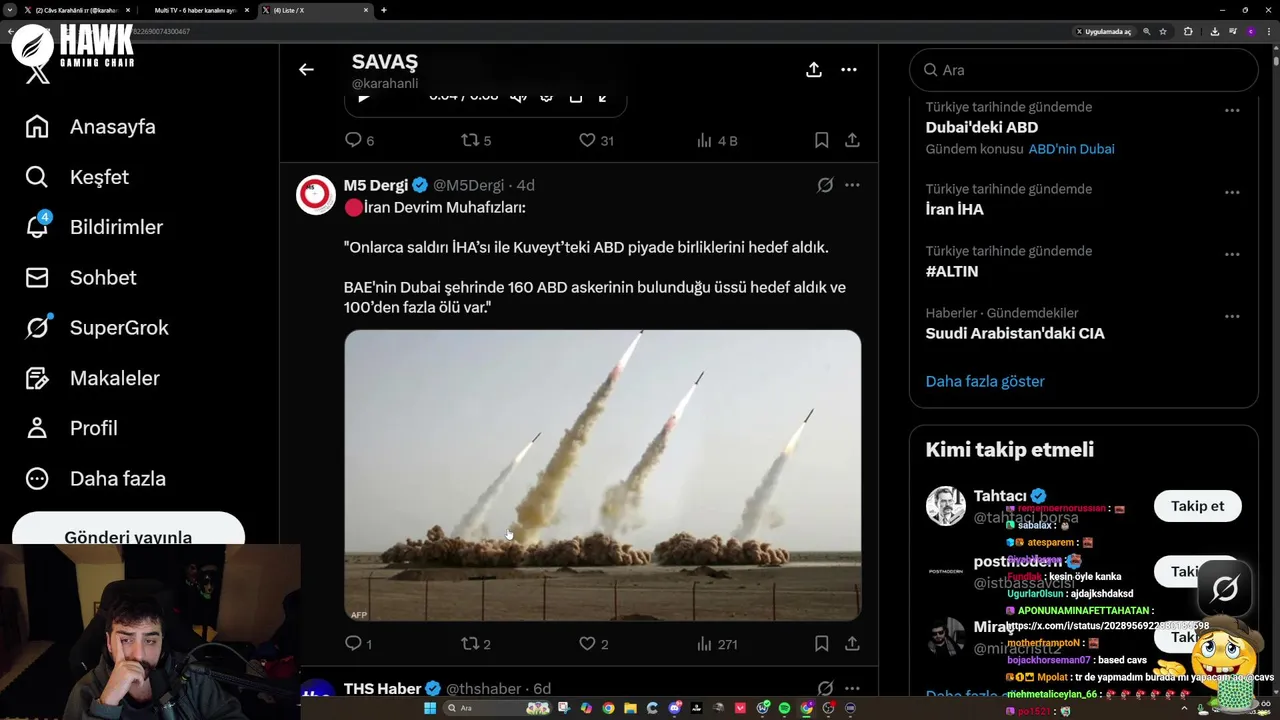Open M5 Dergi profile avatar
The image size is (1280, 720).
316,195
